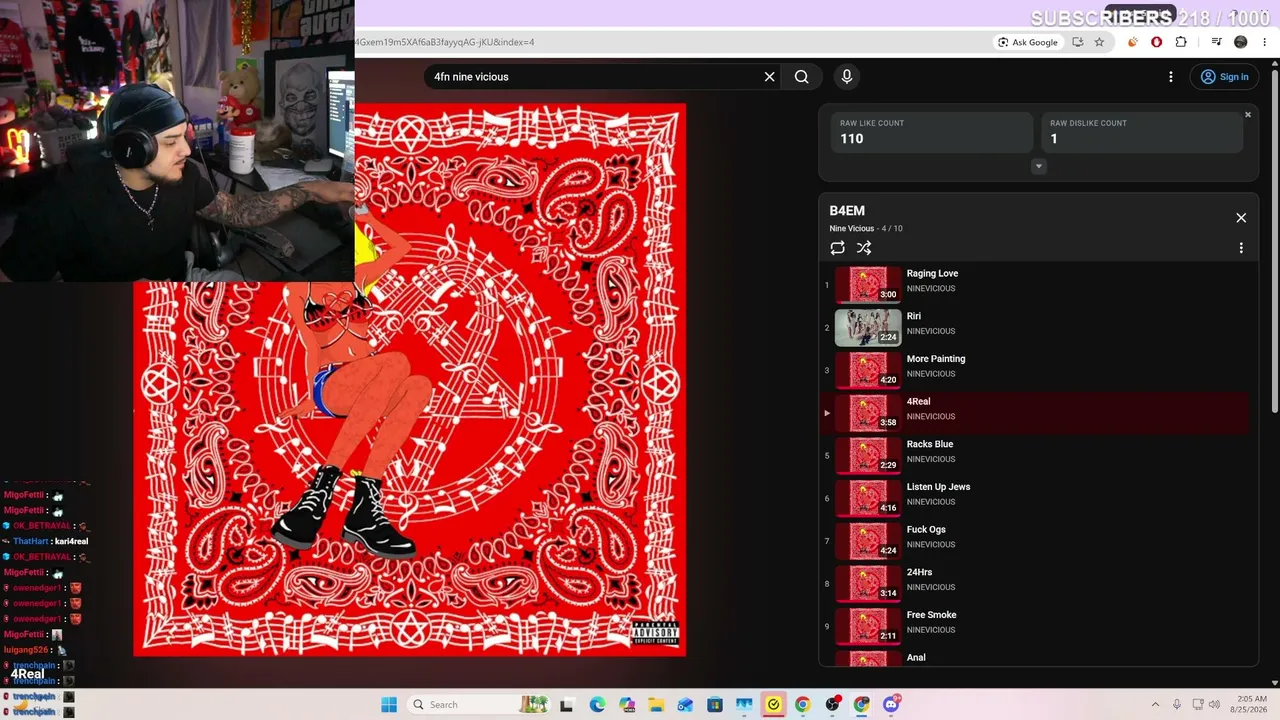Click the red Opera-style extension icon
The width and height of the screenshot is (1280, 720).
(x=1157, y=42)
